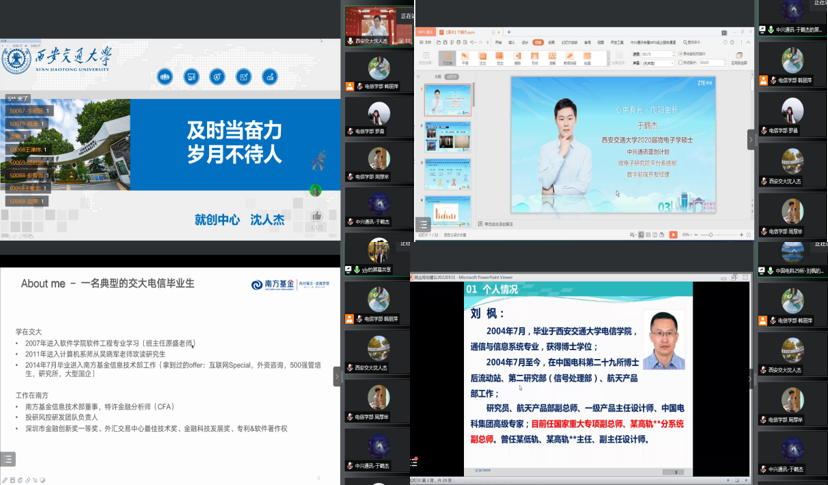The width and height of the screenshot is (828, 485).
Task: Click the search icon in WPS menu bar
Action: (x=685, y=42)
